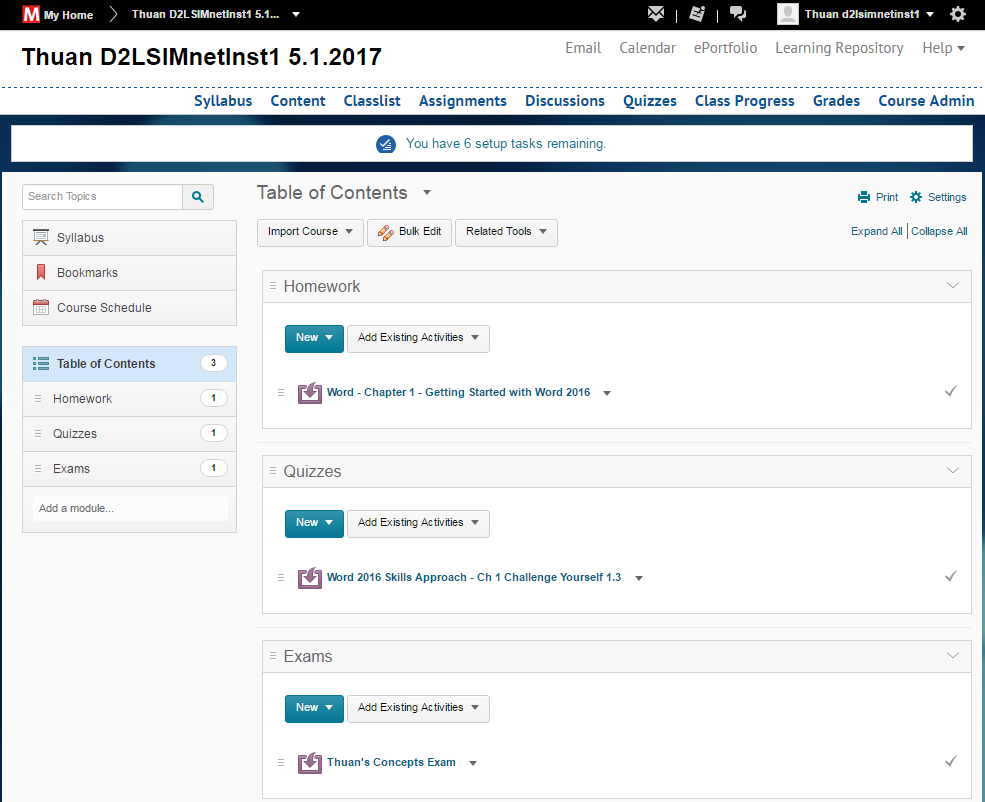The height and width of the screenshot is (802, 985).
Task: Open the update alerts icon
Action: [697, 14]
